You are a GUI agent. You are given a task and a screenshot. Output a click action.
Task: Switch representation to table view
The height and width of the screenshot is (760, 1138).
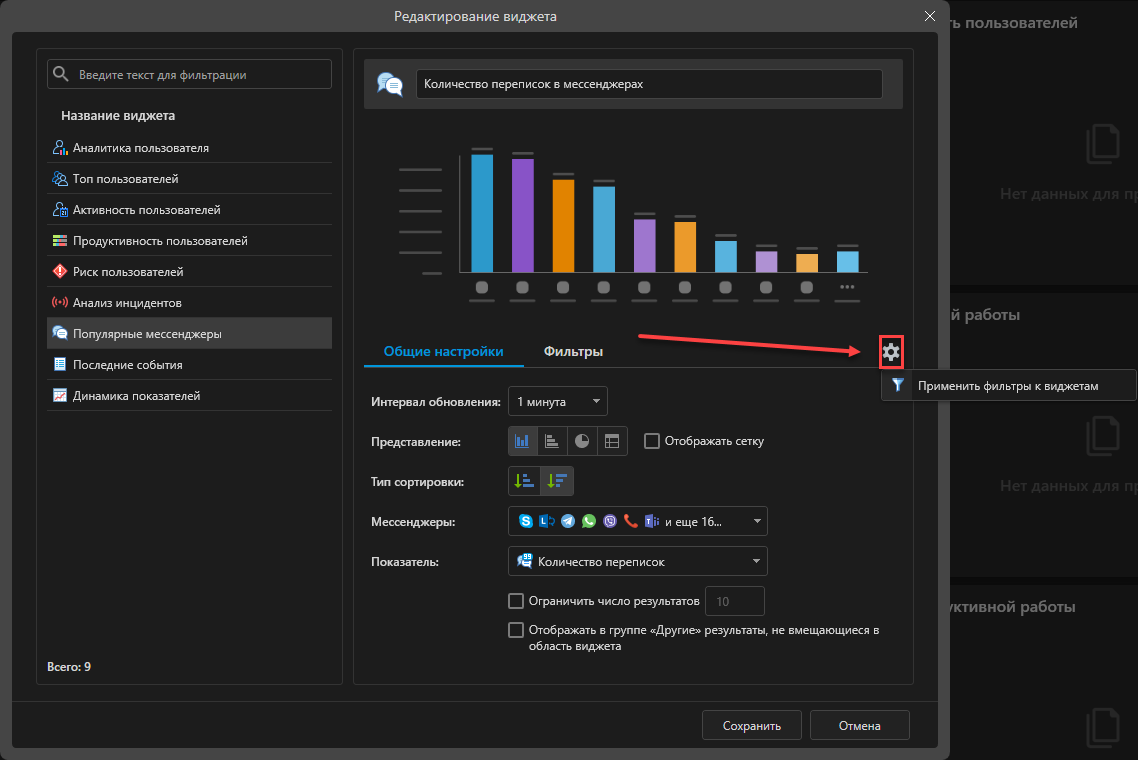coord(612,441)
